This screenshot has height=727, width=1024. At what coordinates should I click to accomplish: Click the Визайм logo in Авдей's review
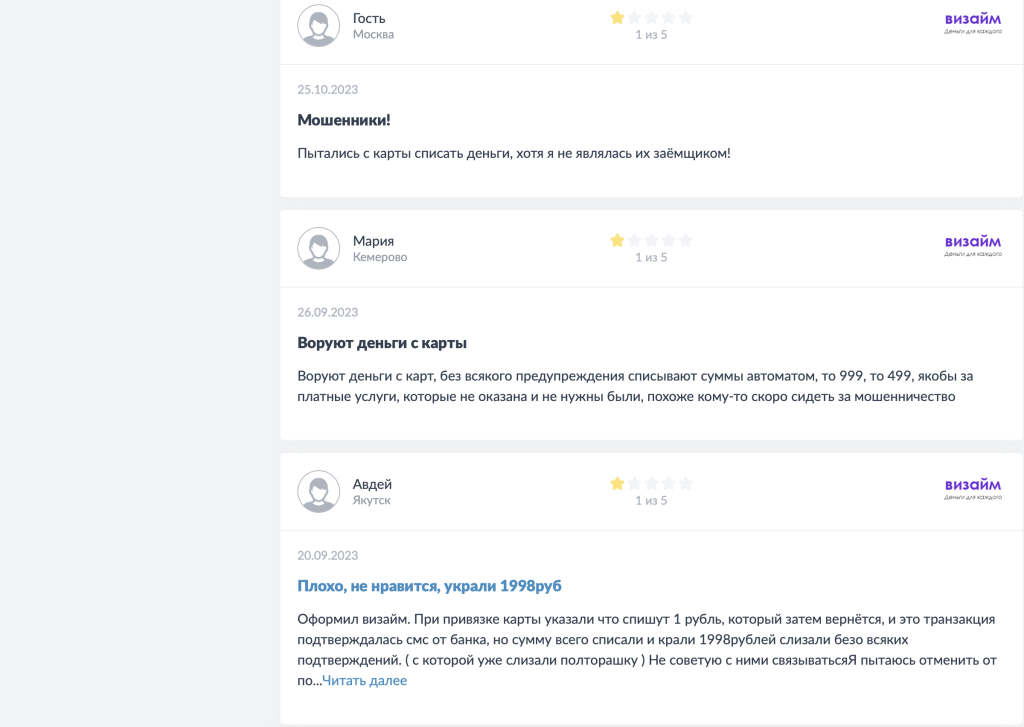[x=972, y=488]
